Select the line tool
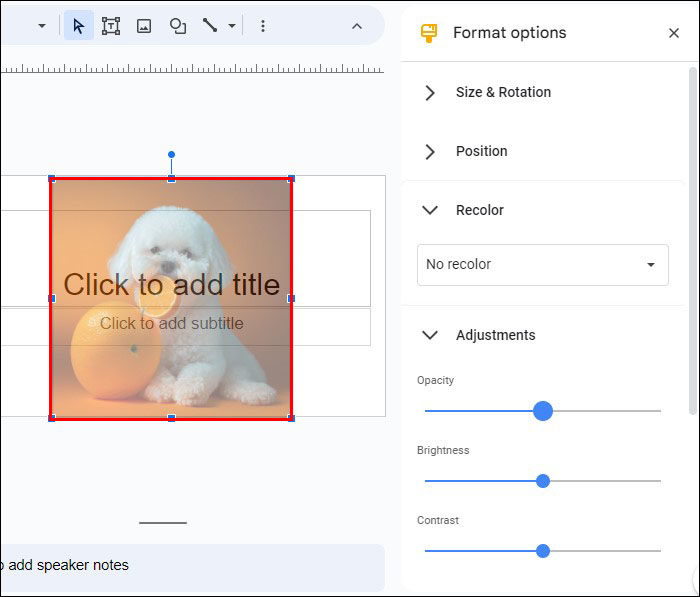The width and height of the screenshot is (700, 597). (210, 26)
